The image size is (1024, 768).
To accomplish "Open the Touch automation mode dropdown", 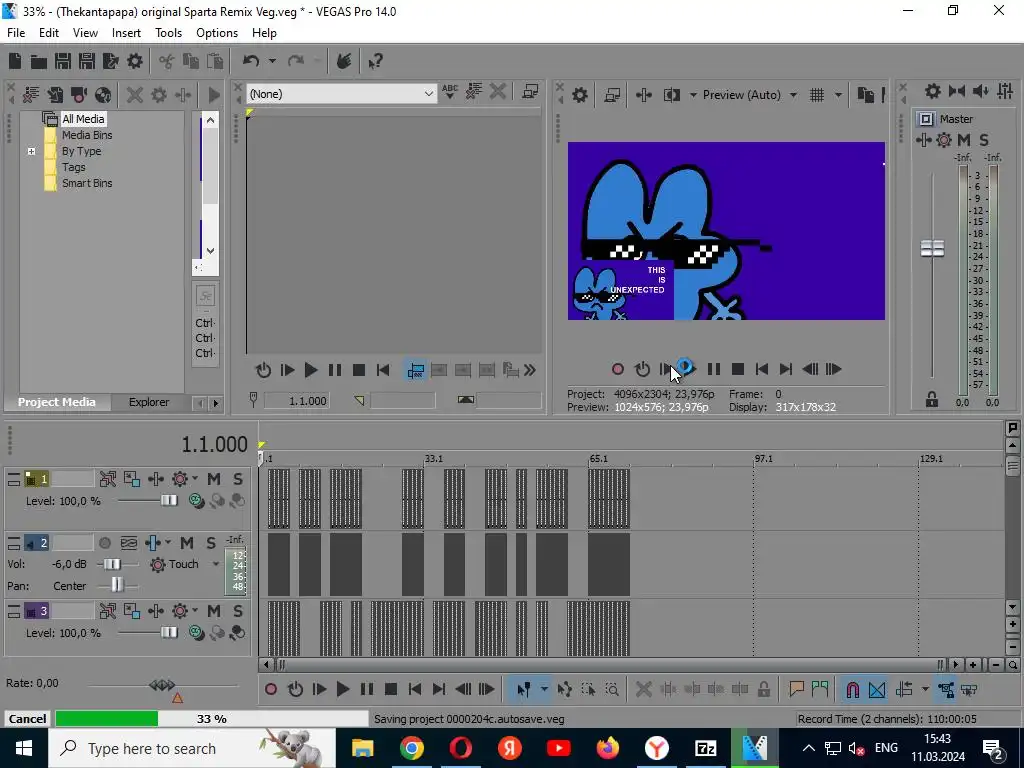I will click(216, 564).
